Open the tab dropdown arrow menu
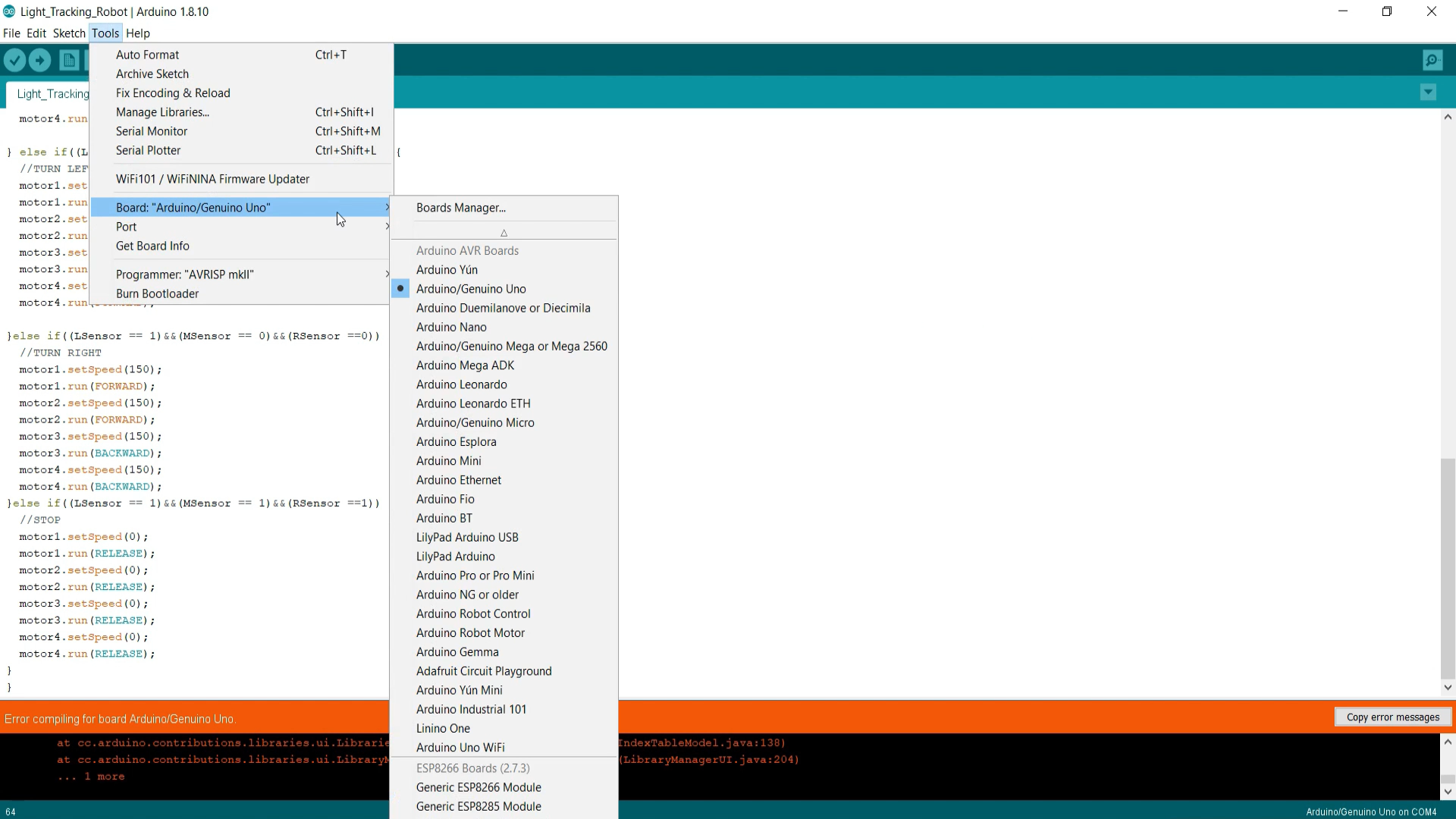The height and width of the screenshot is (819, 1456). 1428,93
